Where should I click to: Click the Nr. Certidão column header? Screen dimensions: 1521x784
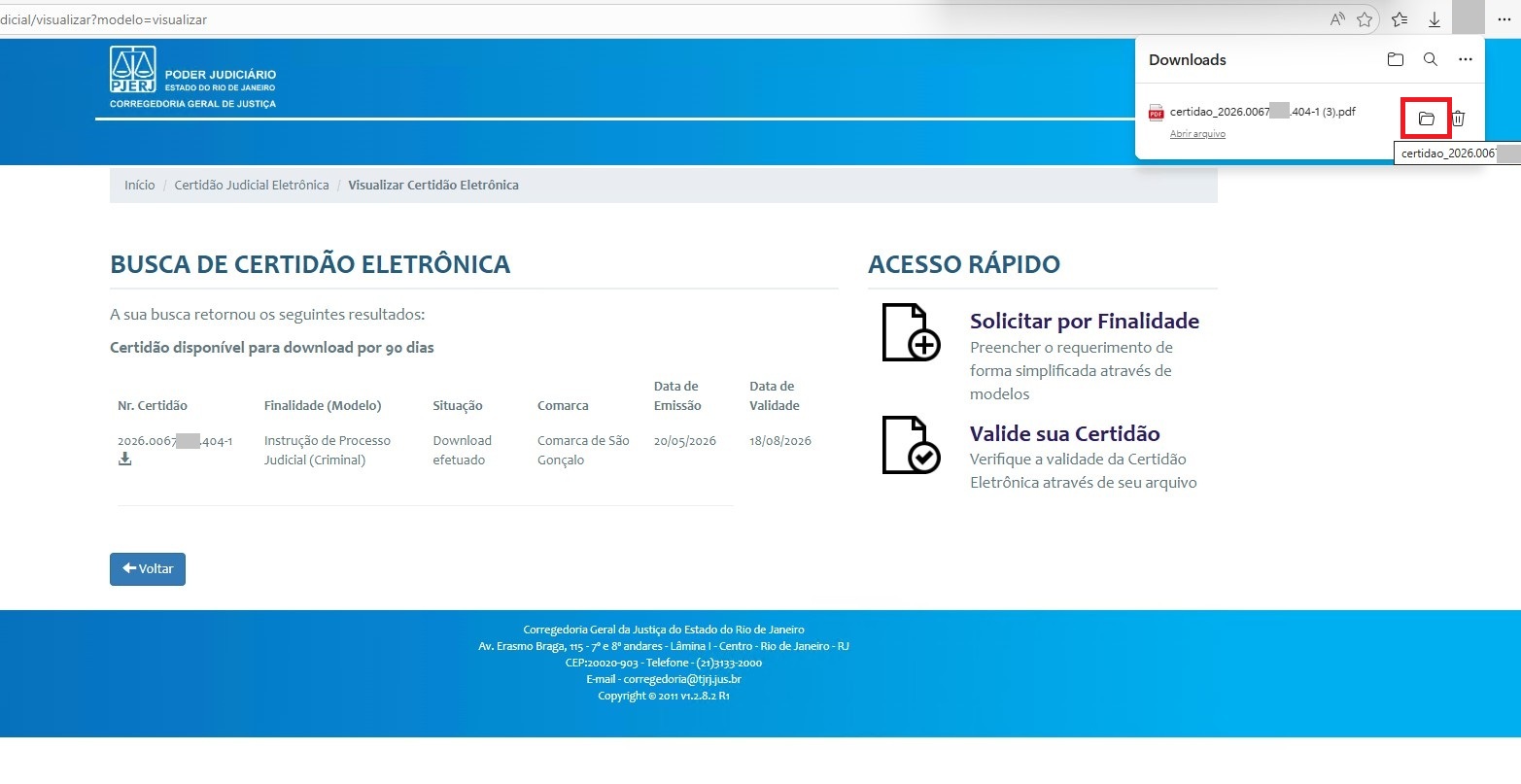click(x=153, y=405)
